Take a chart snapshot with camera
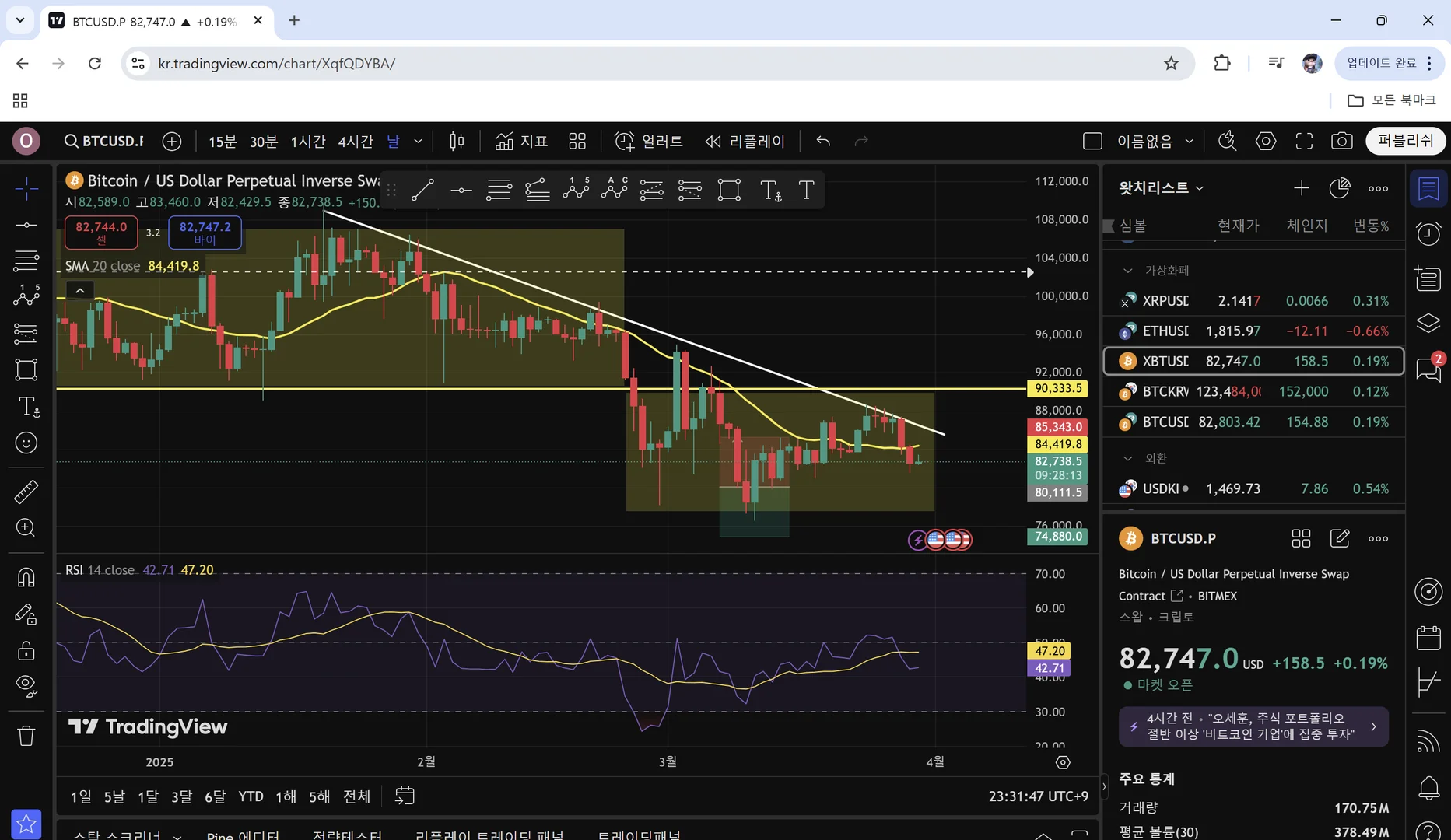The width and height of the screenshot is (1451, 840). click(x=1341, y=141)
